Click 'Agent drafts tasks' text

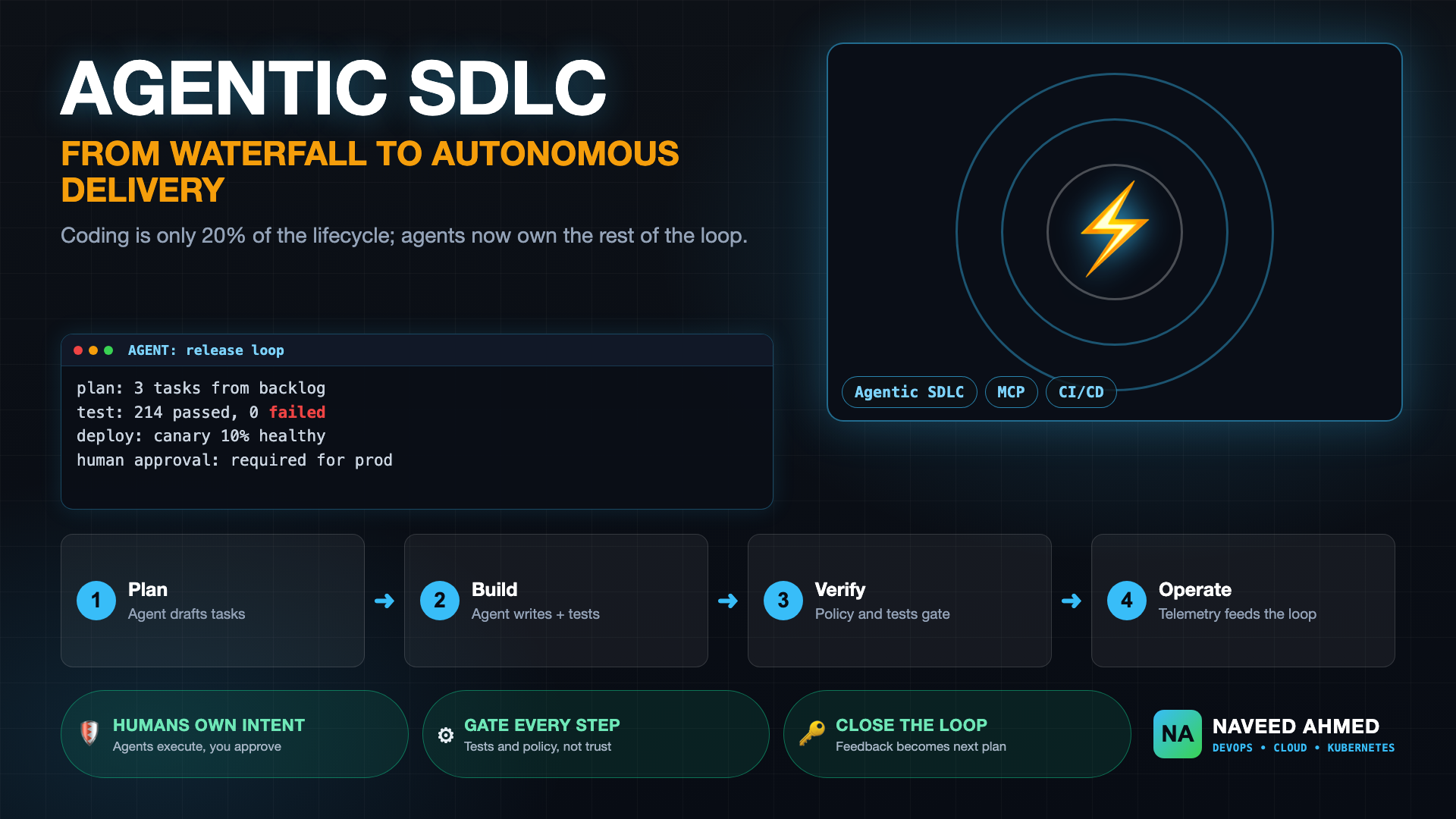(187, 614)
